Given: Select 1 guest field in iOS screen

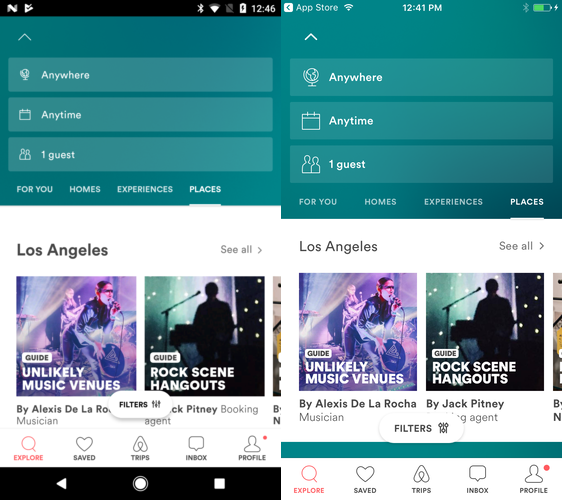Looking at the screenshot, I should 421,164.
